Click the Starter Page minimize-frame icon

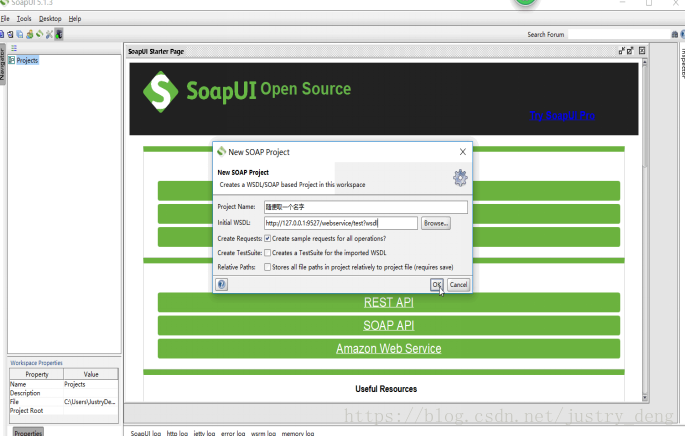[x=622, y=51]
